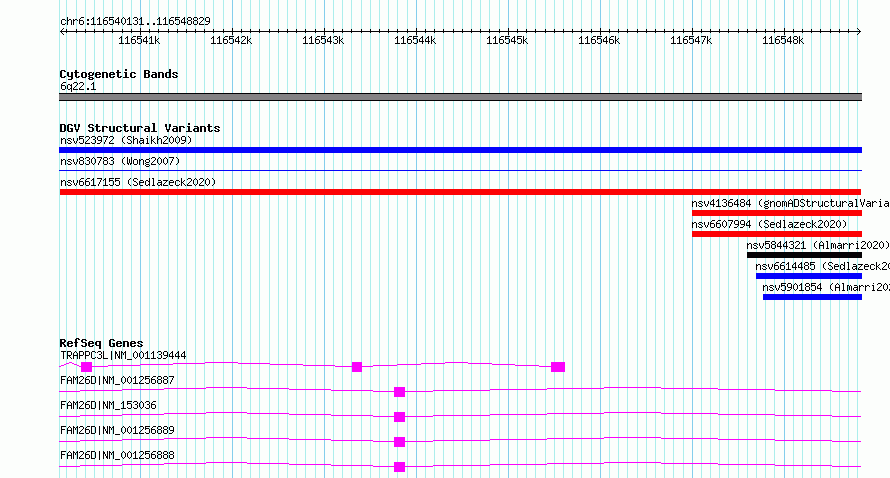The width and height of the screenshot is (890, 478).
Task: Click the 116541k ruler tick label
Action: pyautogui.click(x=139, y=41)
